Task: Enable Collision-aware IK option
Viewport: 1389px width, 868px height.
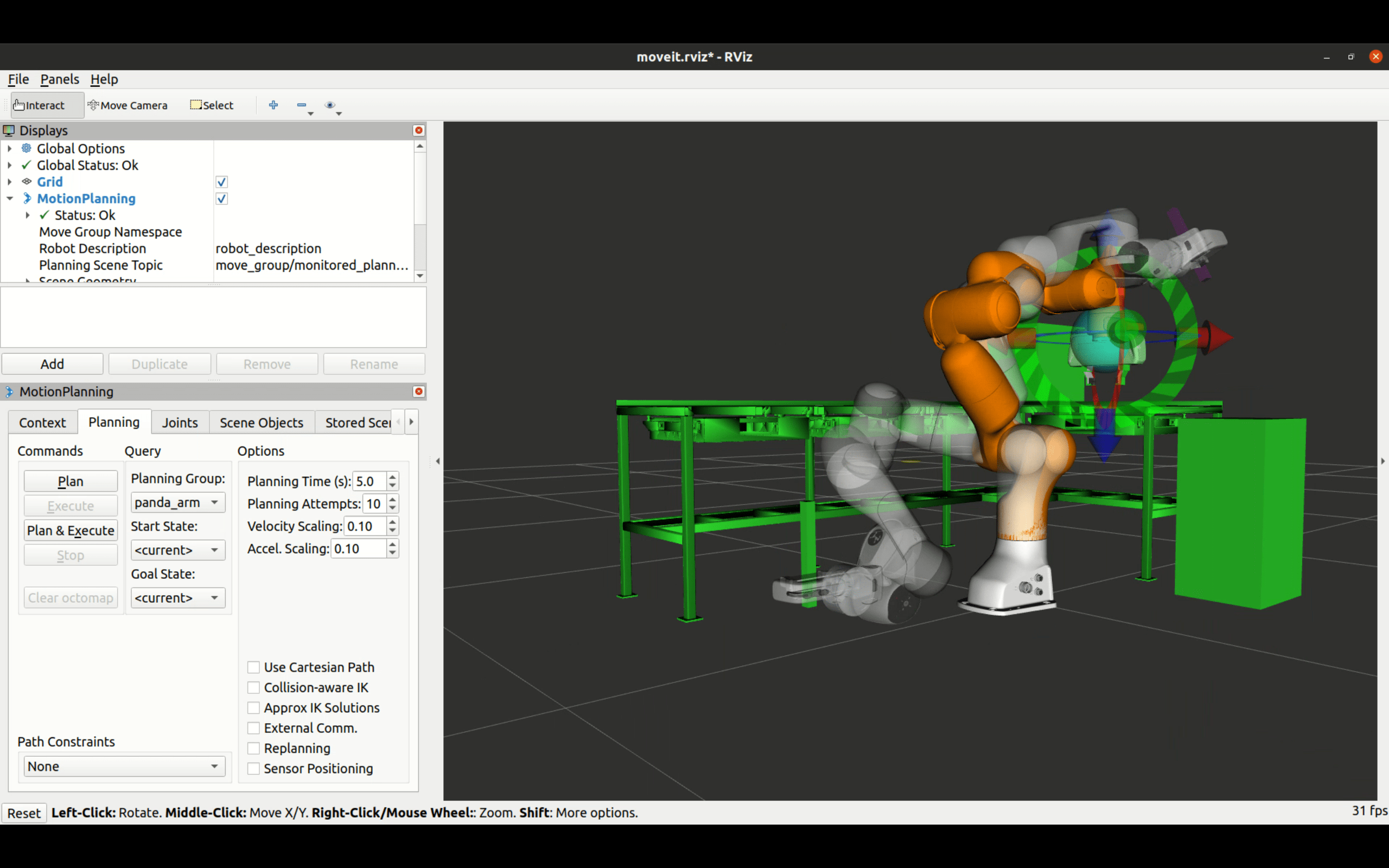Action: click(253, 687)
